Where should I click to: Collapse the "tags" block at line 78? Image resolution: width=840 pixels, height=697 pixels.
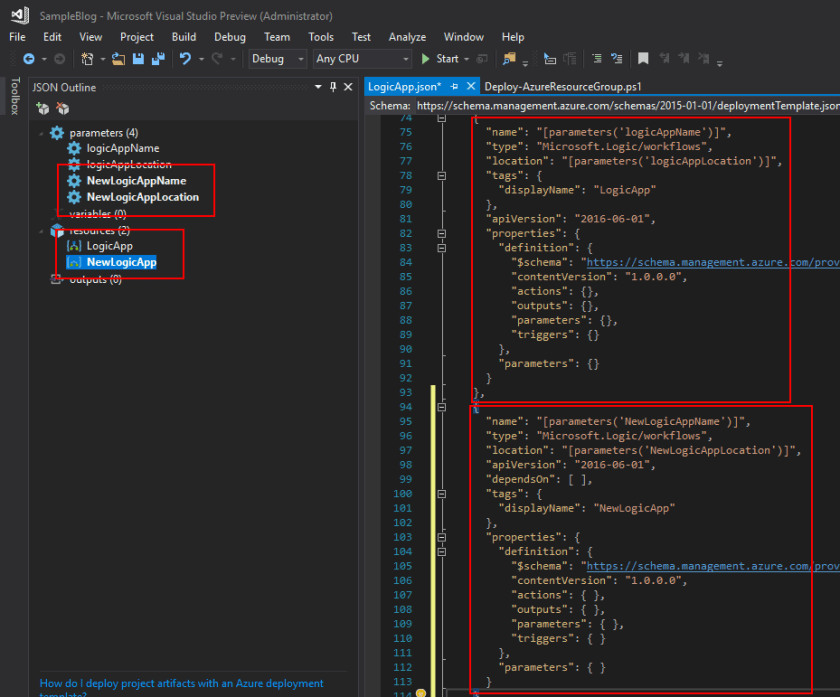pos(442,175)
